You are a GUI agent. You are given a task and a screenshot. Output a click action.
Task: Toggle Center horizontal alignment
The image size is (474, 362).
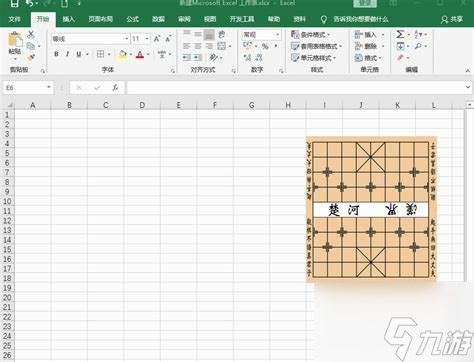[x=198, y=46]
